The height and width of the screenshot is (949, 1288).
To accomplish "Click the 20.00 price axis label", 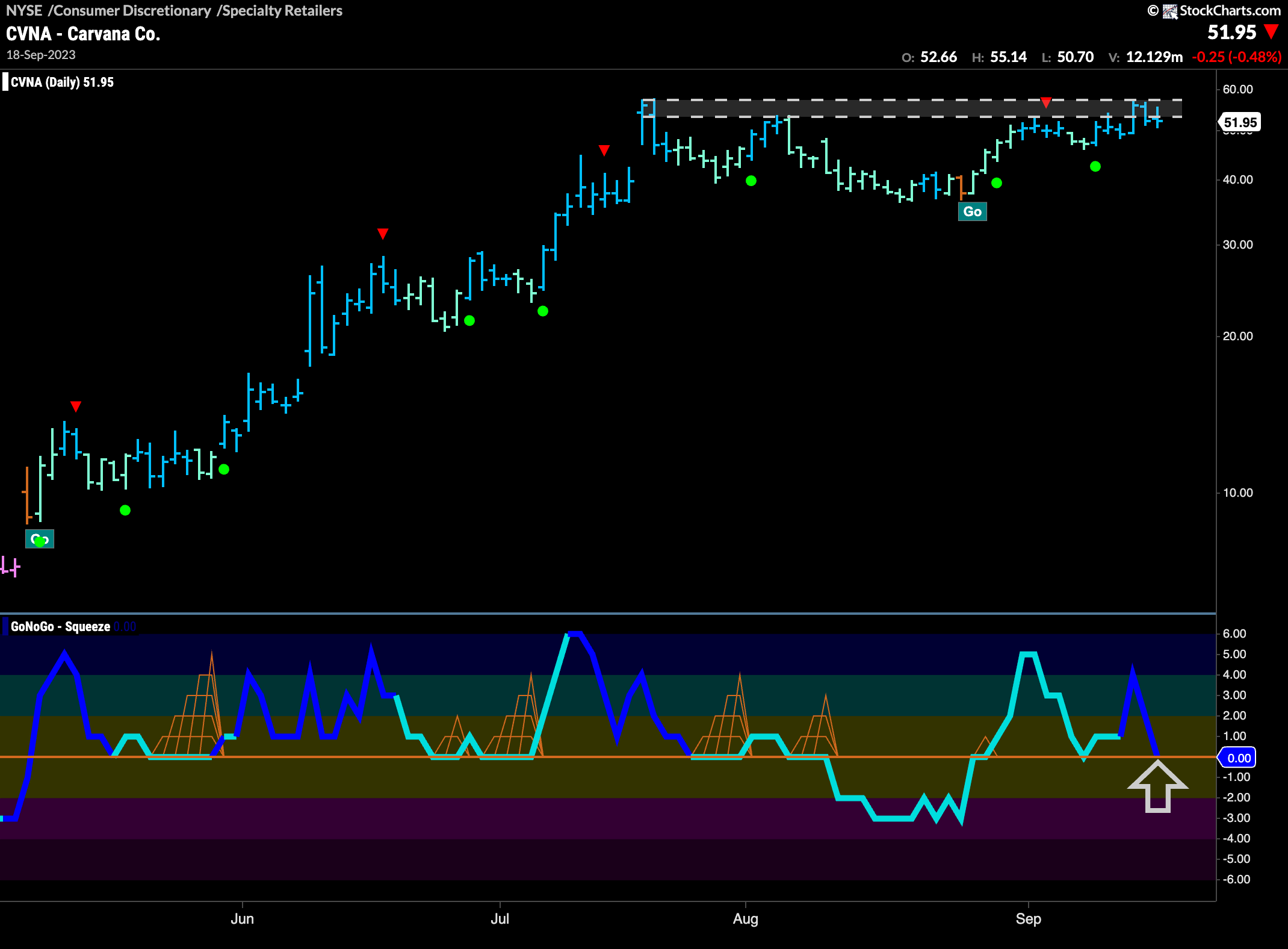I will pyautogui.click(x=1238, y=336).
